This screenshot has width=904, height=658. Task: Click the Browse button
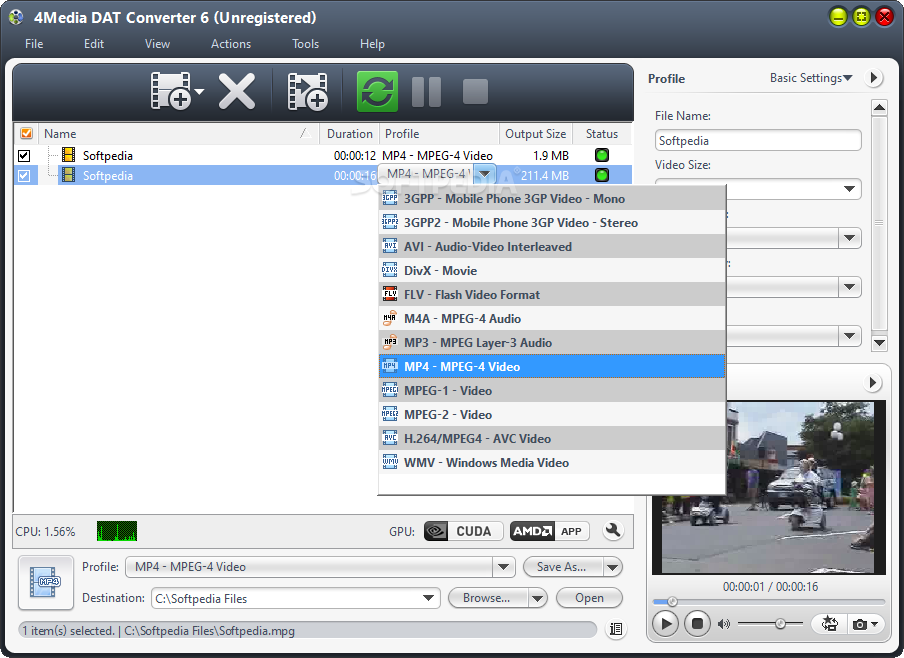(x=487, y=598)
